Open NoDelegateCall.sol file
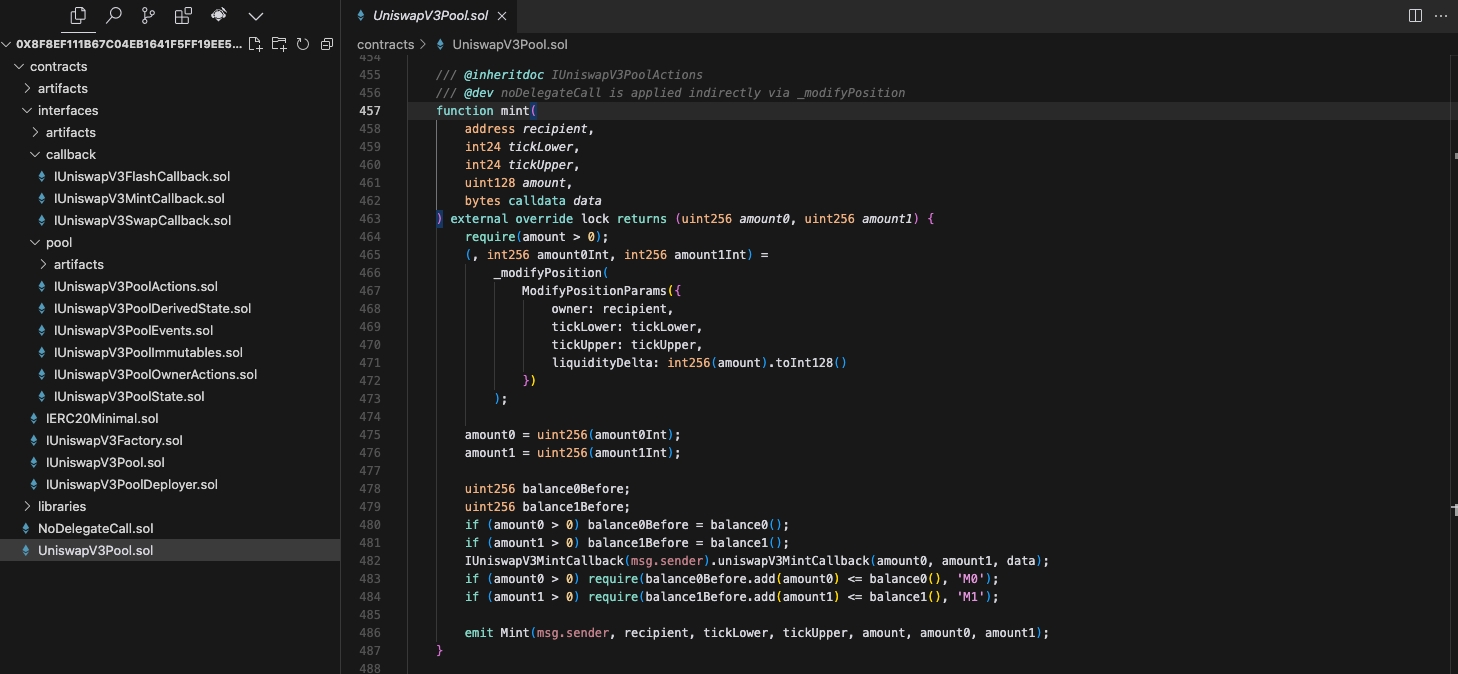Screen dimensions: 1458x674 pyautogui.click(x=95, y=528)
